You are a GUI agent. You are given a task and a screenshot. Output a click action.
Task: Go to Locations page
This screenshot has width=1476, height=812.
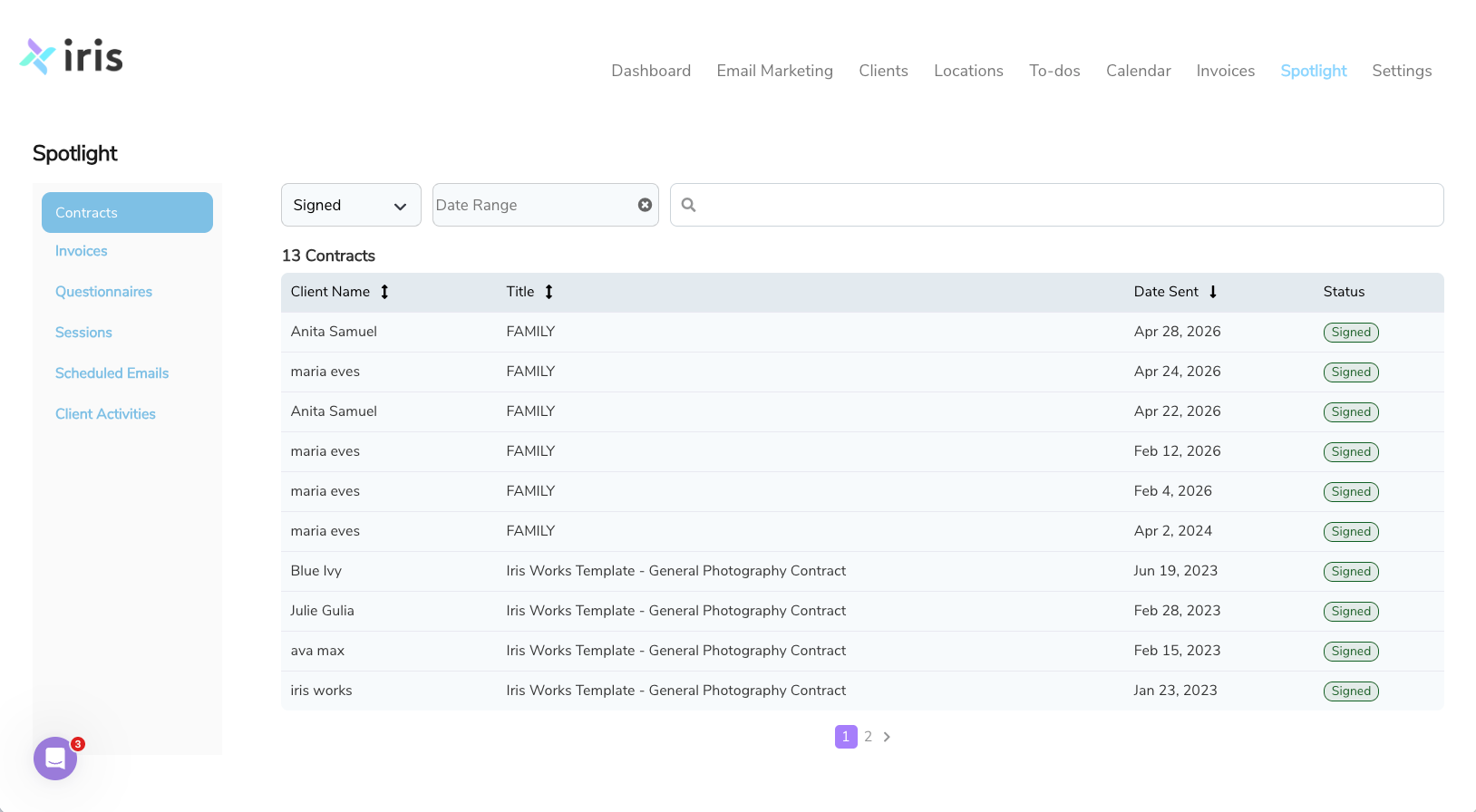(969, 71)
